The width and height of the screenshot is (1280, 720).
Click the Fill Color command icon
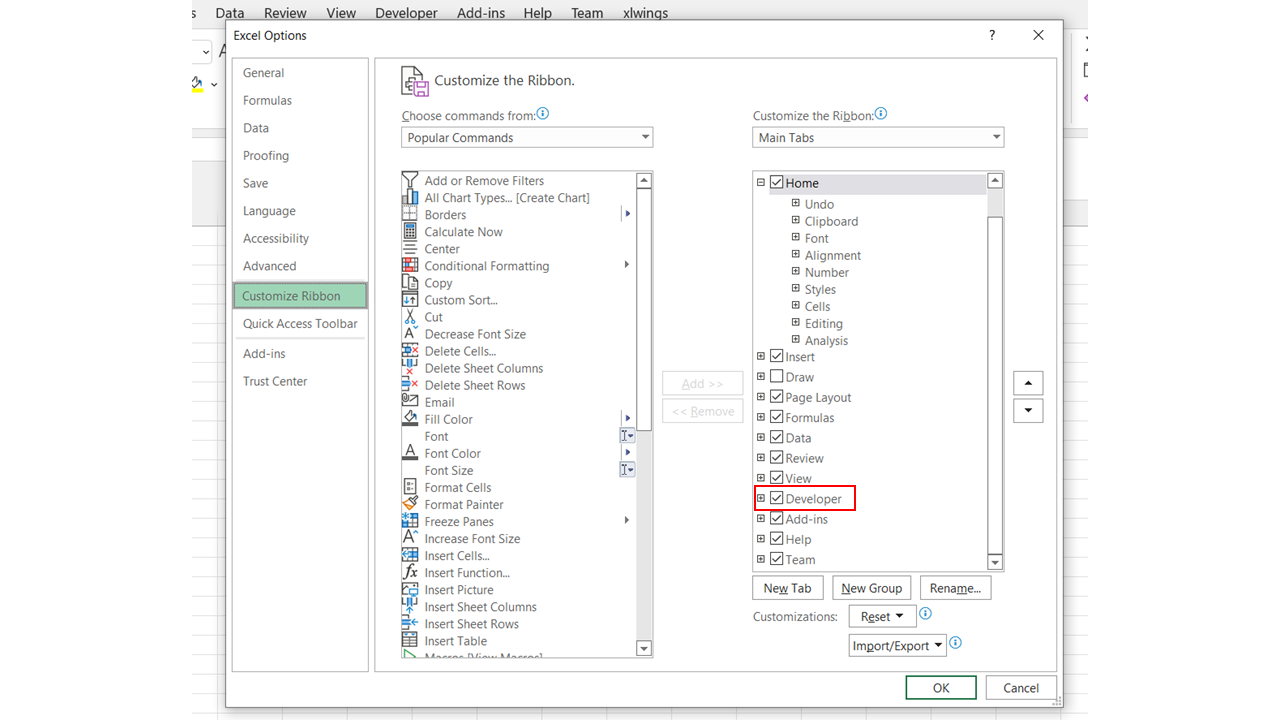410,419
